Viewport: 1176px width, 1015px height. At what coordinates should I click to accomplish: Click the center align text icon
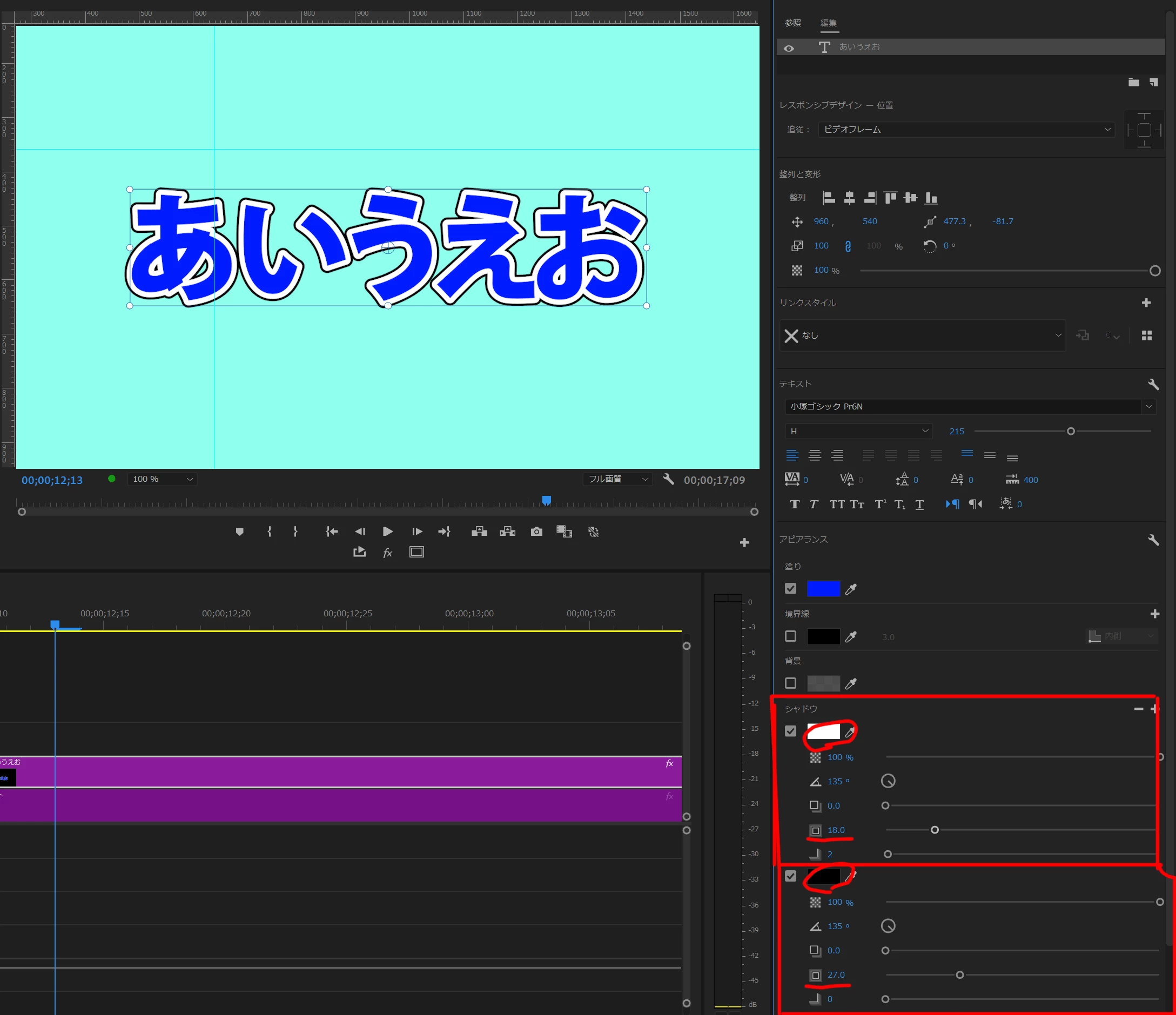[815, 455]
